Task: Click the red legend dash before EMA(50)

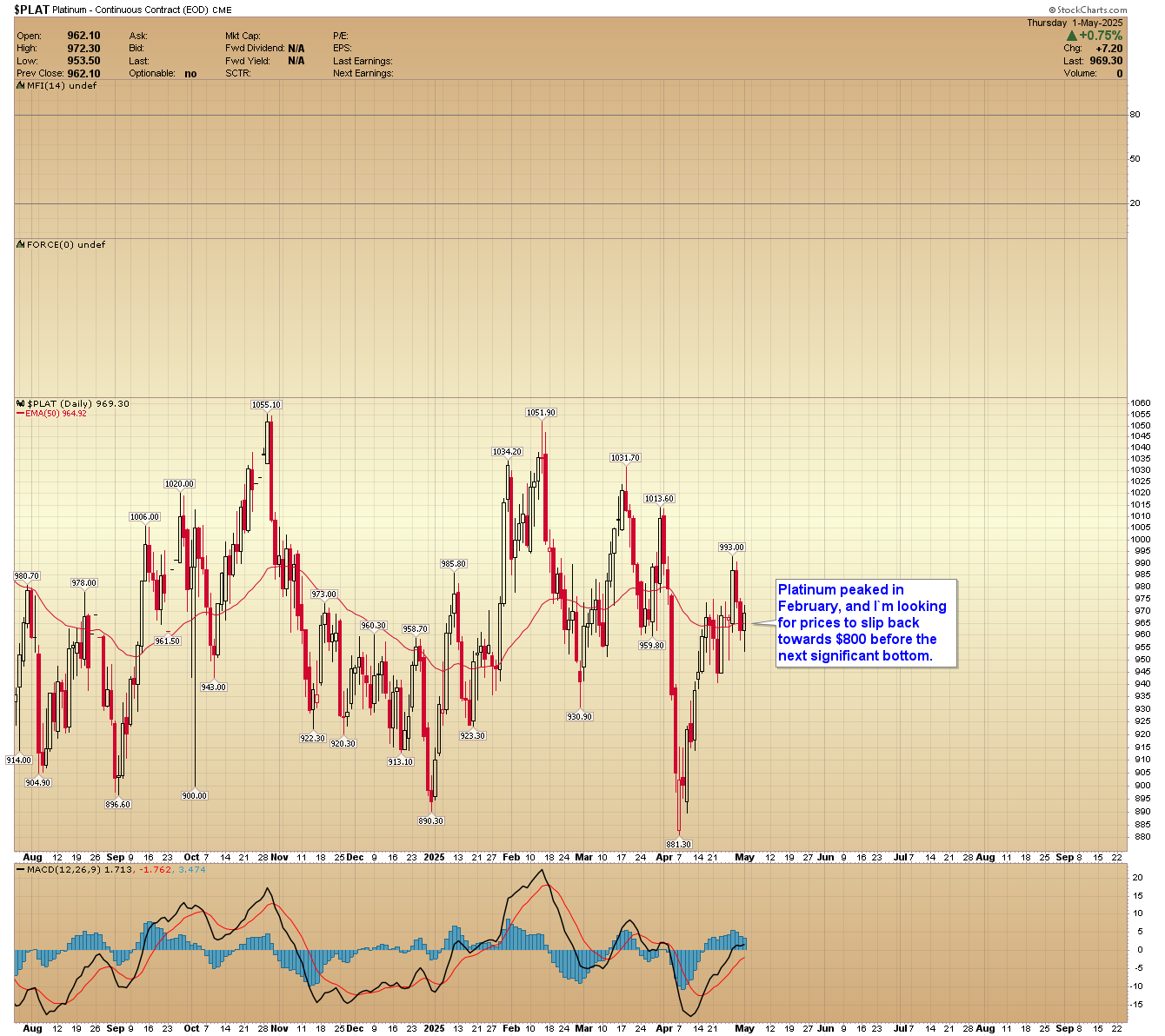Action: 20,414
